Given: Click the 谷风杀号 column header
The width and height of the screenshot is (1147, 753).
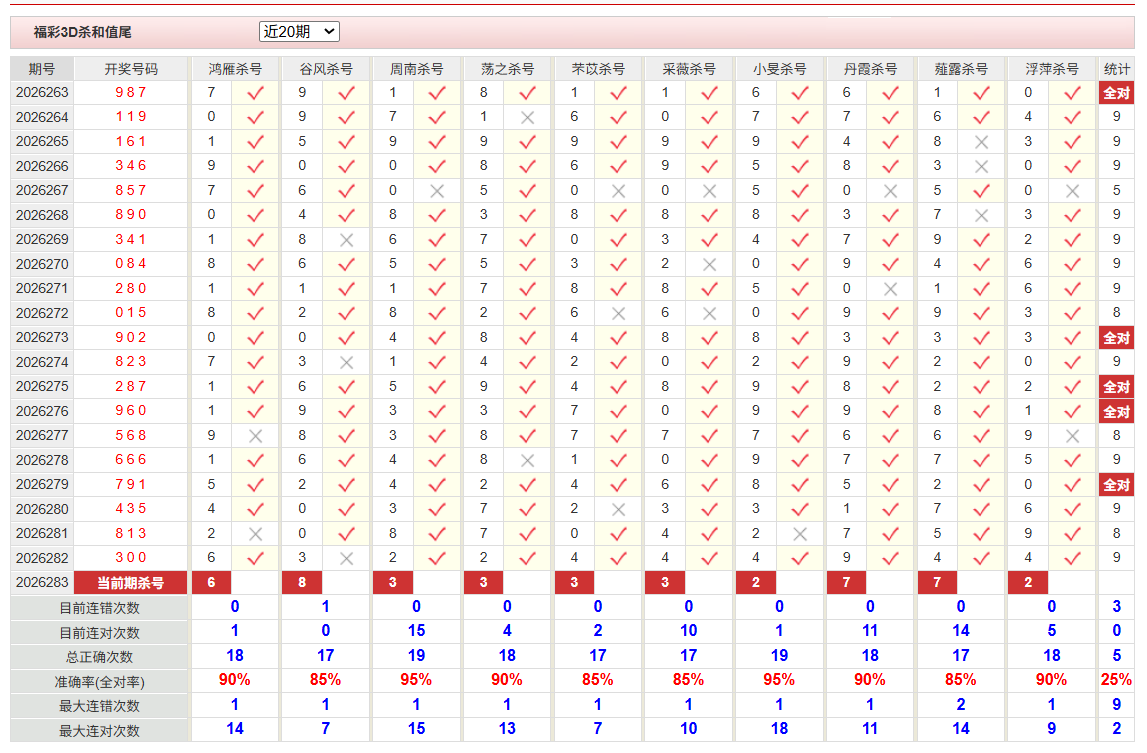Looking at the screenshot, I should 326,69.
